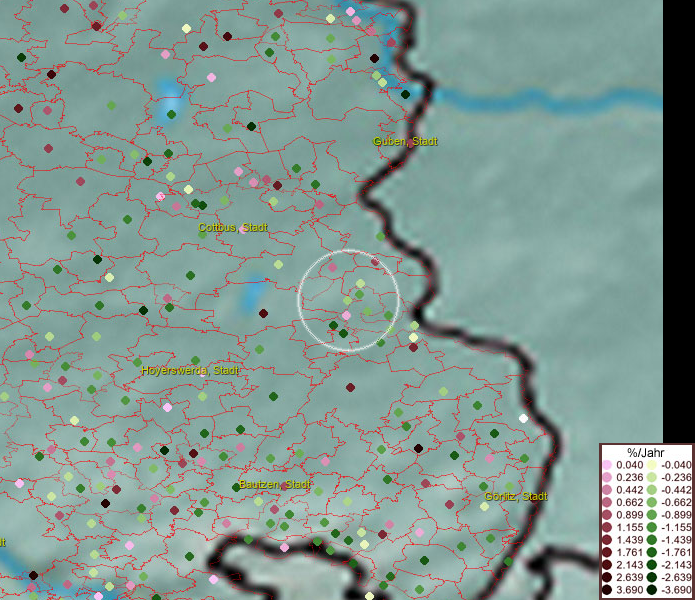The width and height of the screenshot is (695, 600).
Task: Click the -0.236 legend value
Action: click(676, 477)
